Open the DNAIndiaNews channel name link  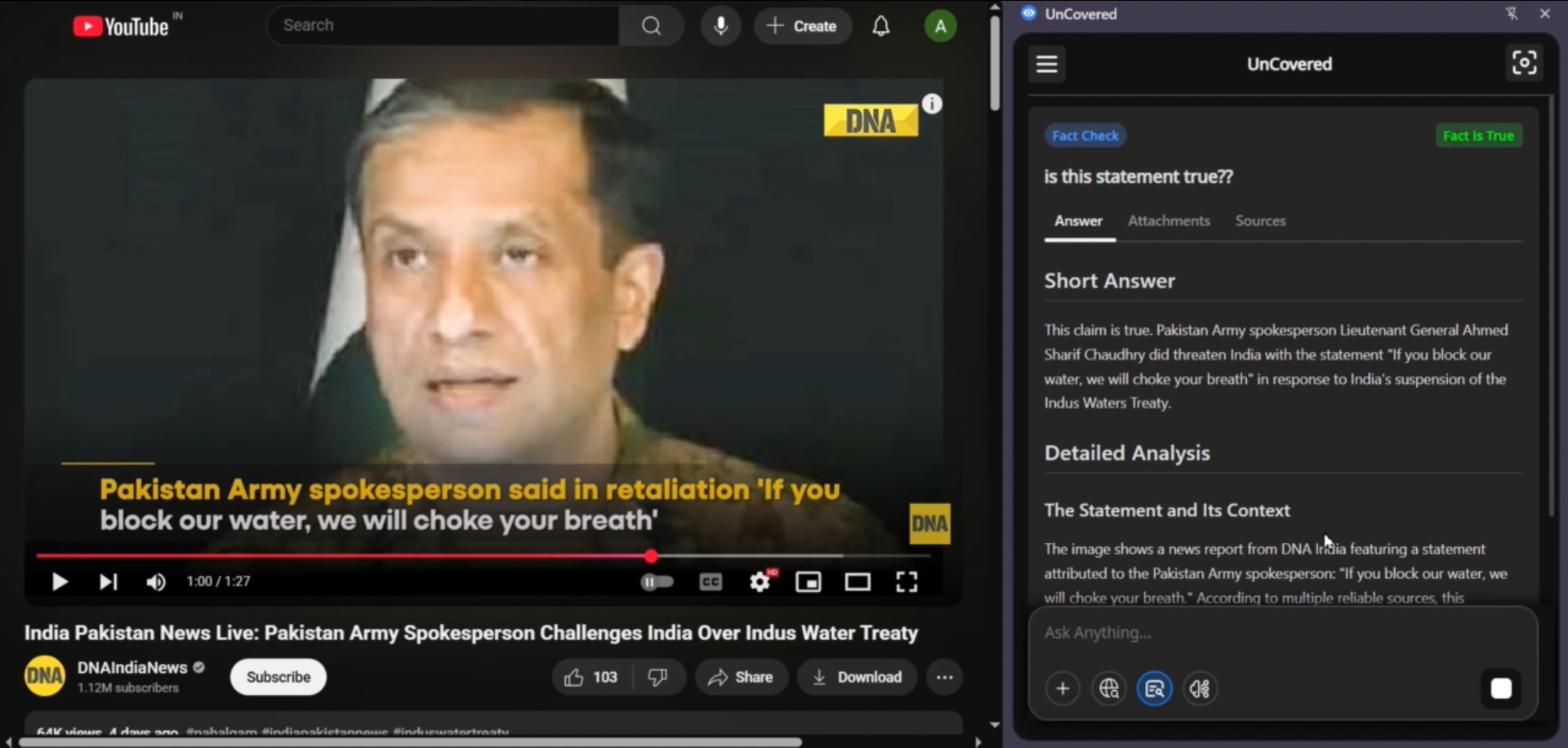pyautogui.click(x=132, y=667)
